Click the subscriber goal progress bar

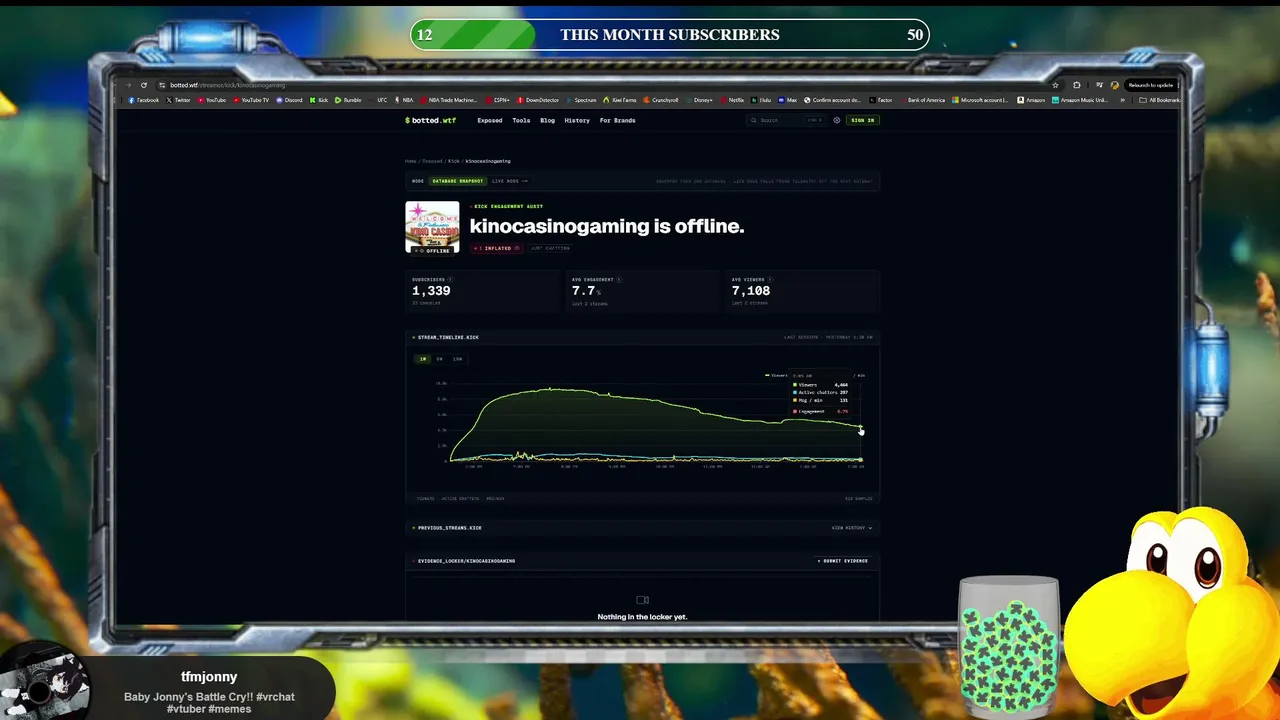(670, 35)
